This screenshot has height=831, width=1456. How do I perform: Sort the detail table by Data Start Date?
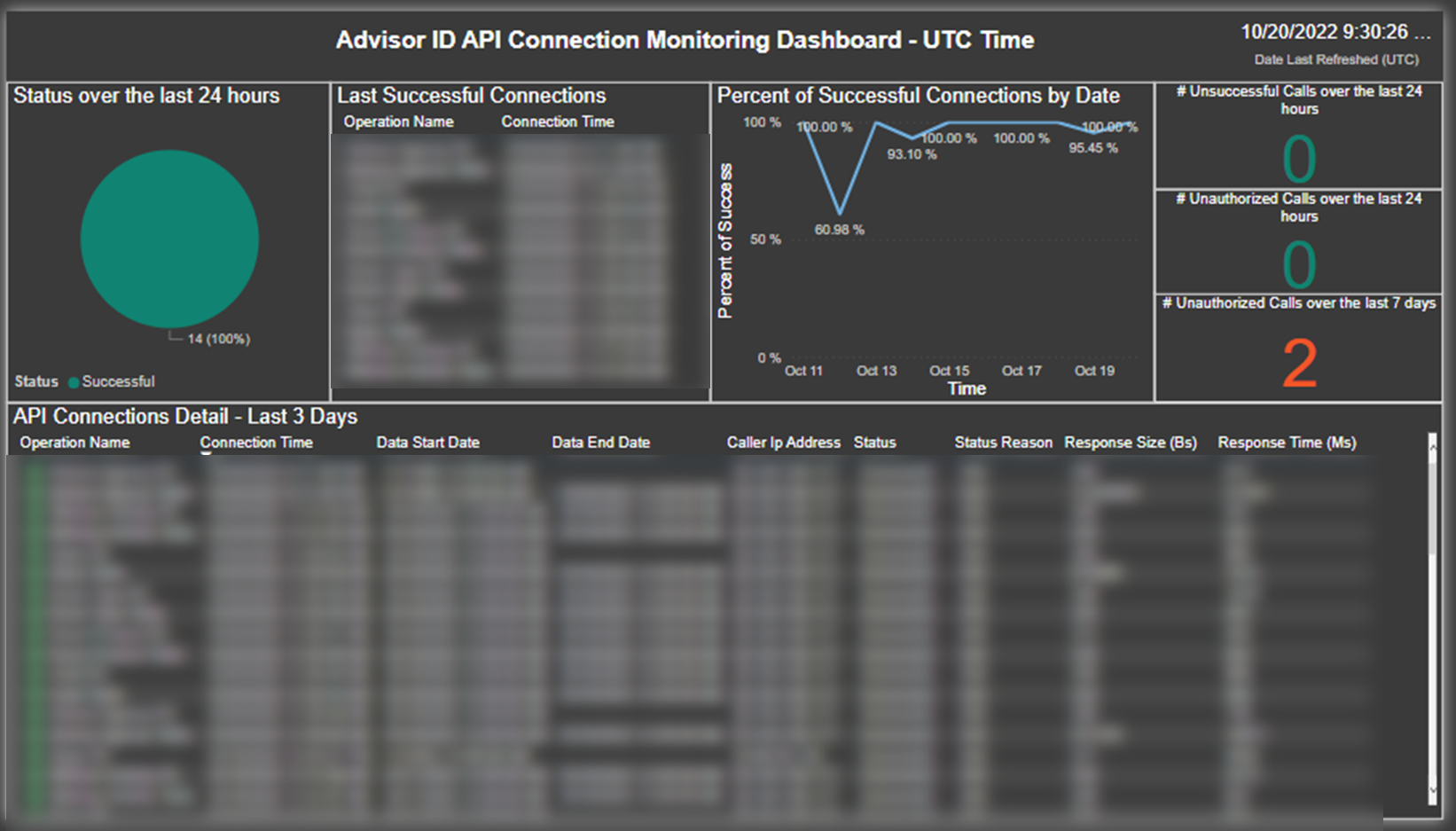[x=427, y=442]
